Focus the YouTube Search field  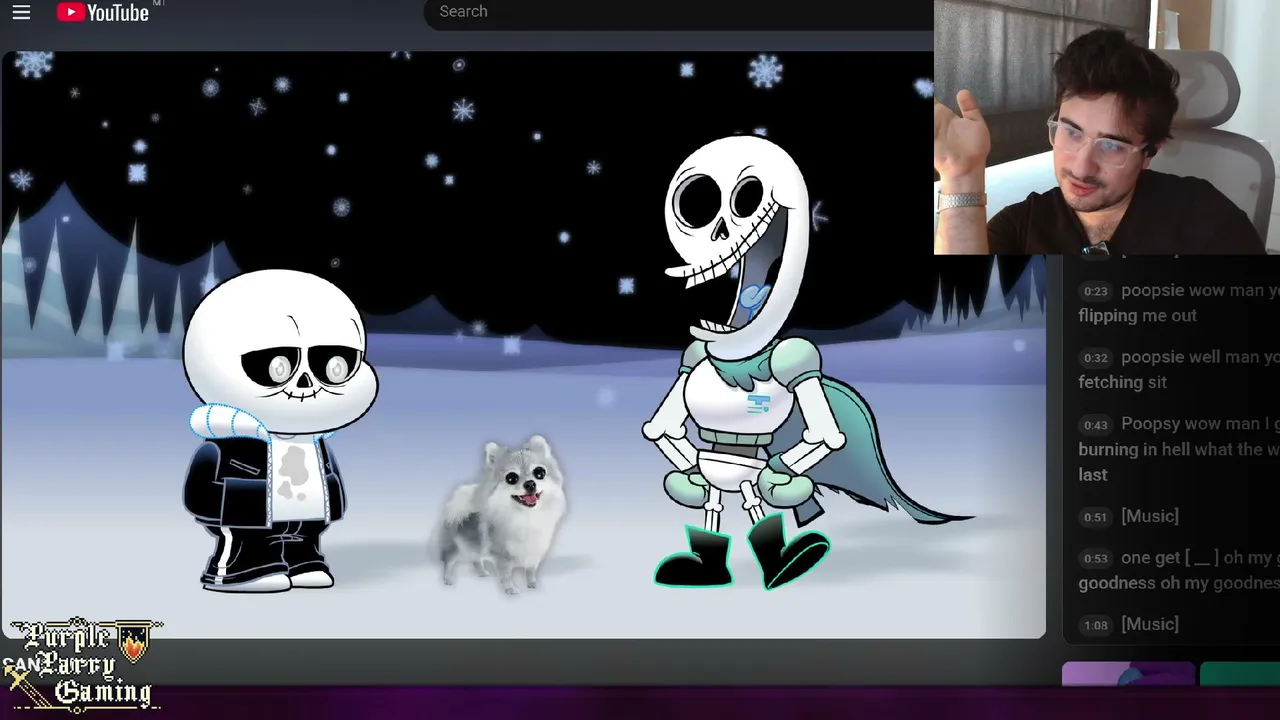pyautogui.click(x=680, y=12)
